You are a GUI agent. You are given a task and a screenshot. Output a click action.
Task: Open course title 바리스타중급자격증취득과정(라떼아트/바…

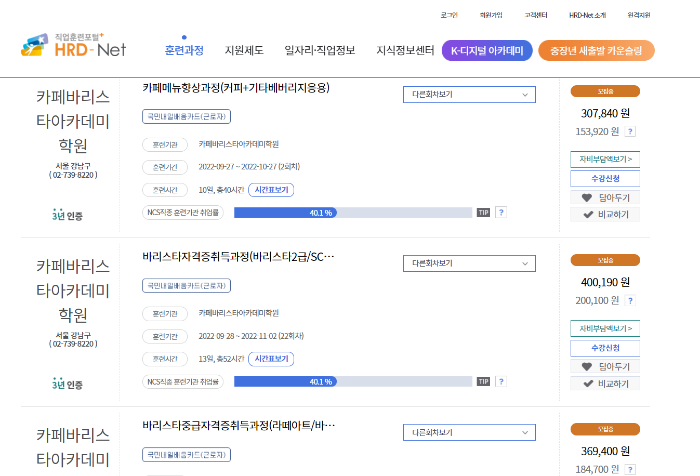click(x=238, y=425)
